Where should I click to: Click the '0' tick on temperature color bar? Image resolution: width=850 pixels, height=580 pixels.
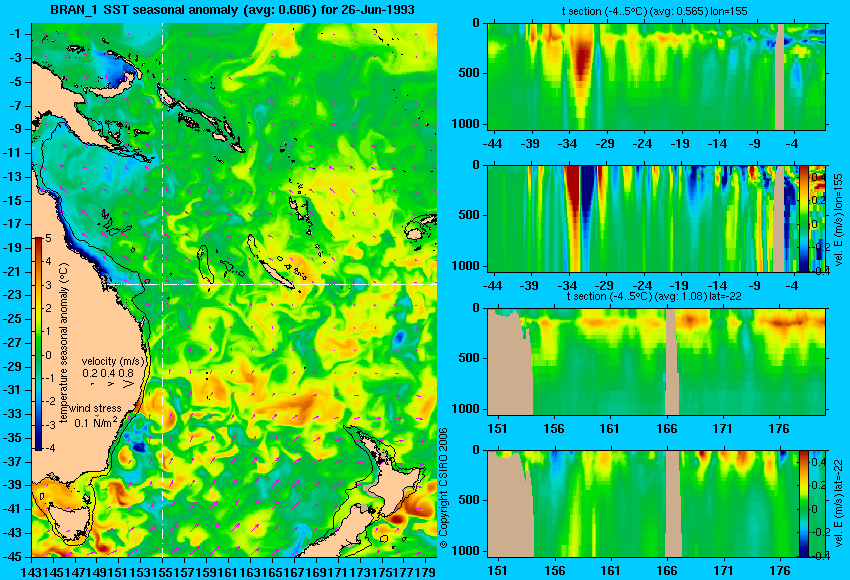(x=48, y=355)
